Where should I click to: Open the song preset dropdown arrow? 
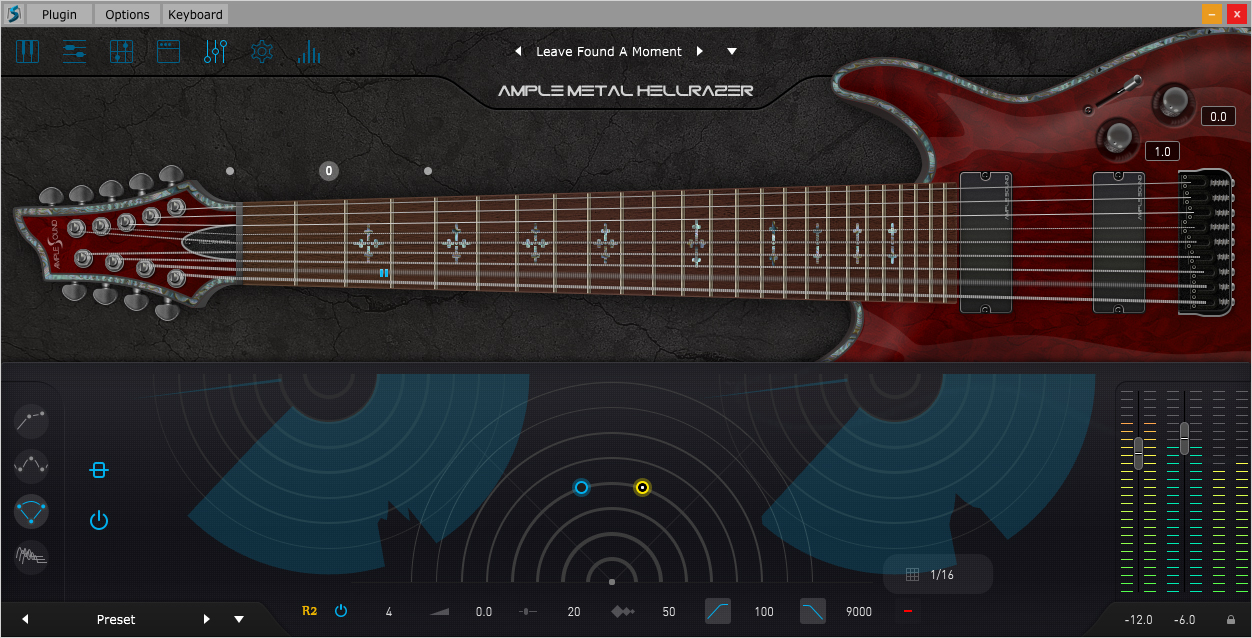pyautogui.click(x=732, y=52)
